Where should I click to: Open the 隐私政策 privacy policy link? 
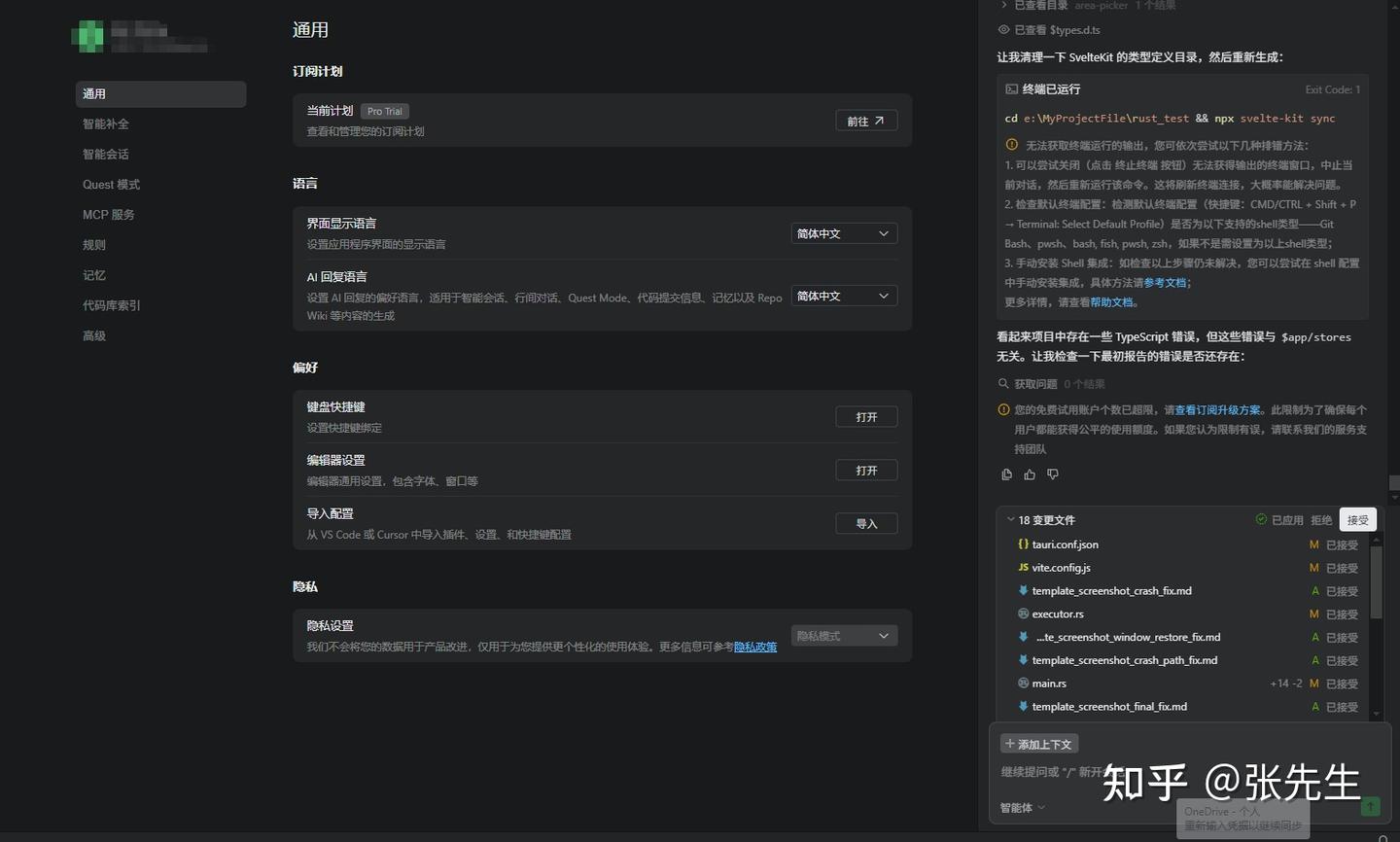754,647
